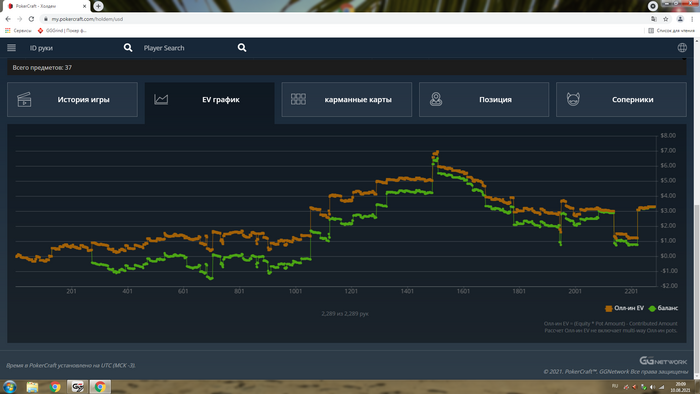The width and height of the screenshot is (700, 394).
Task: Open the language globe icon
Action: tap(682, 48)
